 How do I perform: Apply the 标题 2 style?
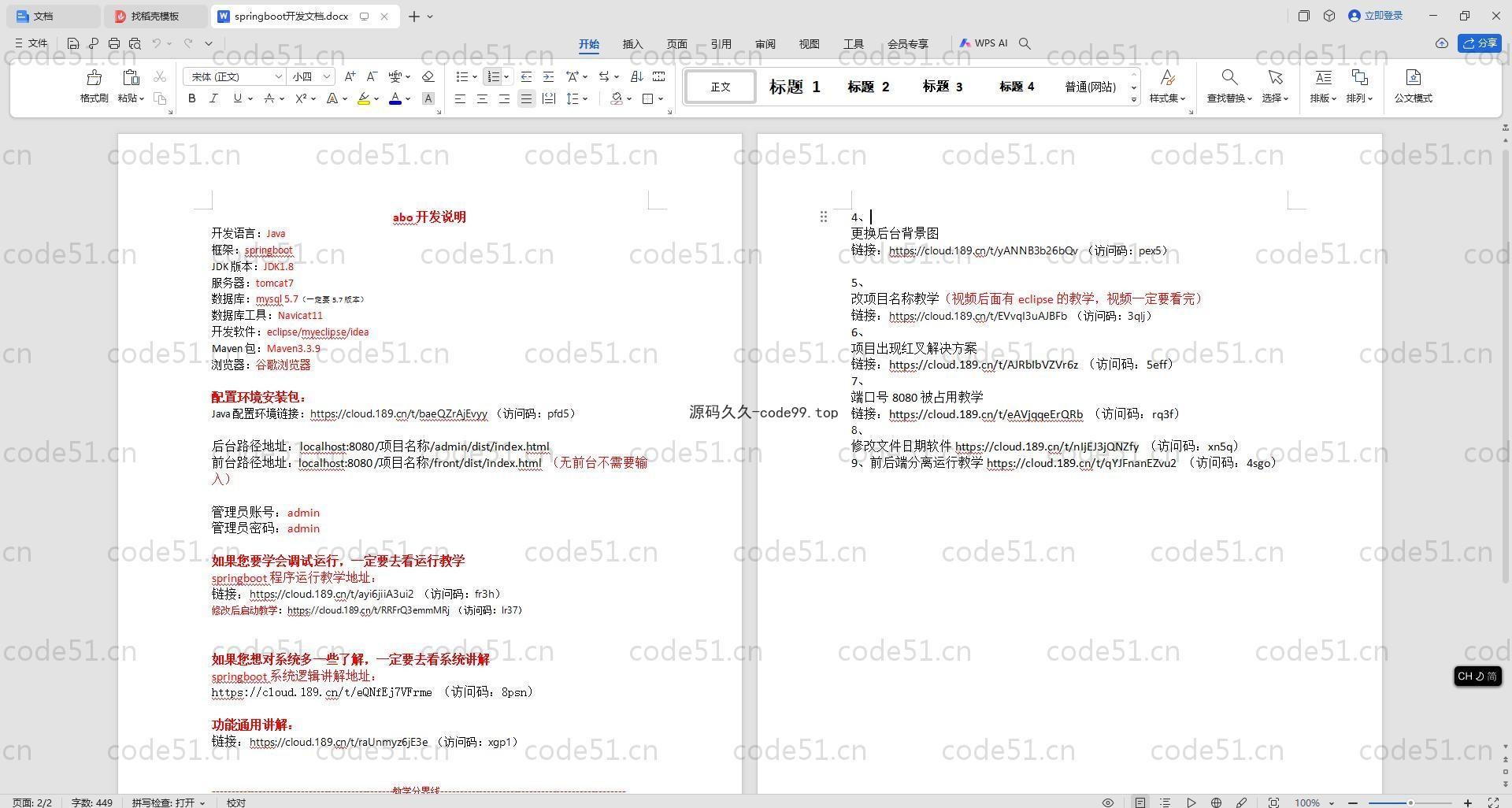pyautogui.click(x=868, y=87)
